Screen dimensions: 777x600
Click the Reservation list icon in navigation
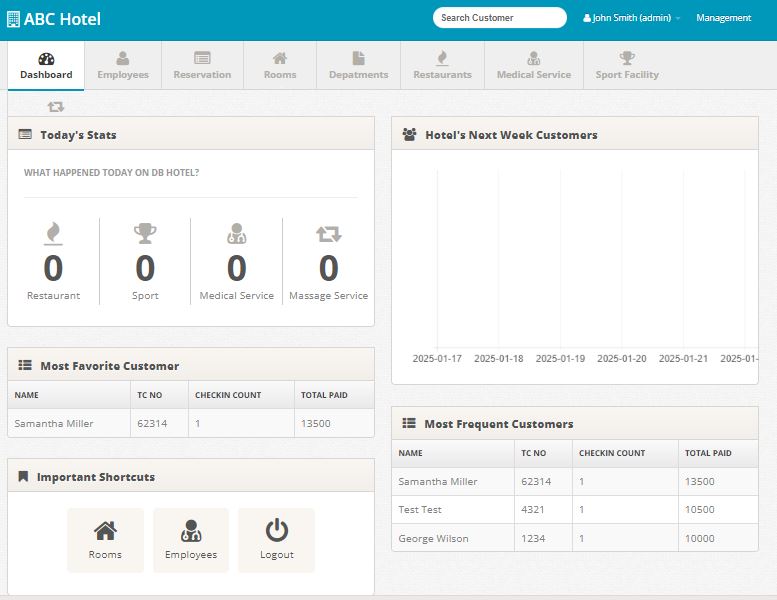tap(202, 58)
